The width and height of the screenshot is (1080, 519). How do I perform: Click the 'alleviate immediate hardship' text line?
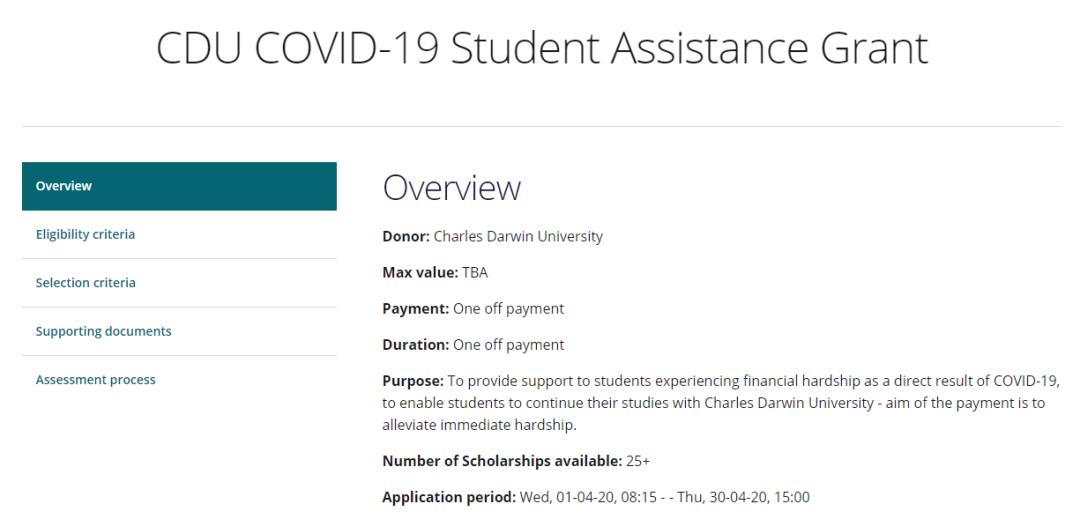[x=479, y=425]
